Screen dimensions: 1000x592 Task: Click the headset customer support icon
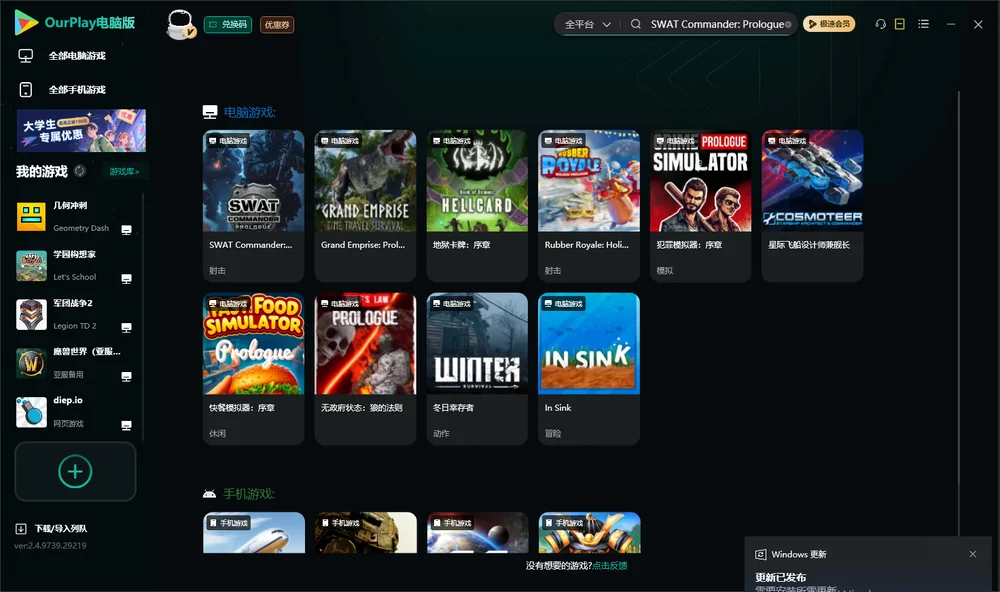(881, 24)
